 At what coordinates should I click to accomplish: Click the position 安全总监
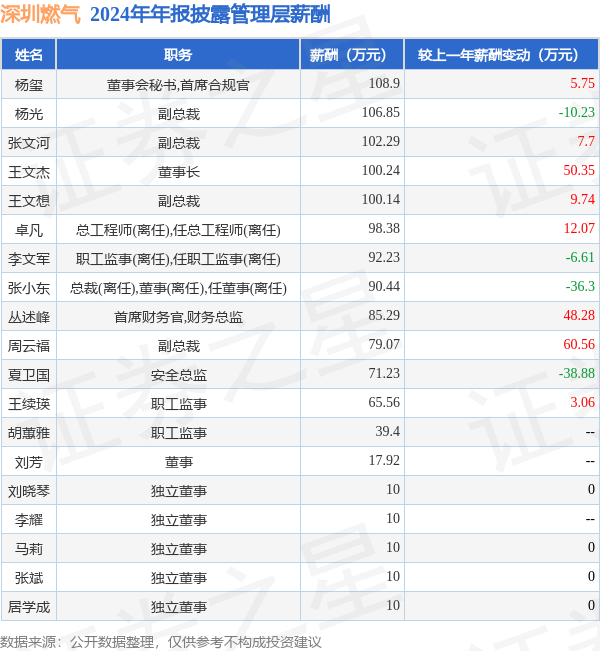179,375
